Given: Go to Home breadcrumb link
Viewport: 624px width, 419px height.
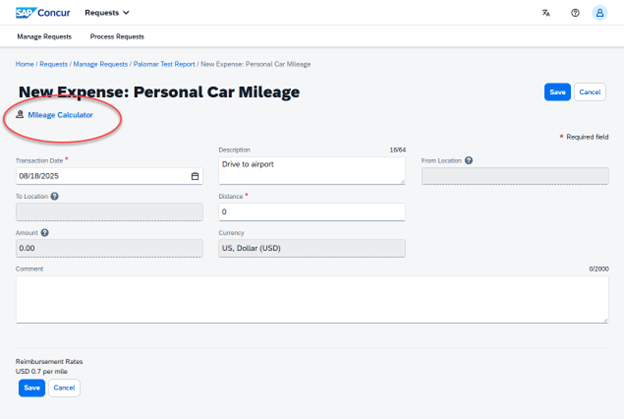Looking at the screenshot, I should 25,64.
